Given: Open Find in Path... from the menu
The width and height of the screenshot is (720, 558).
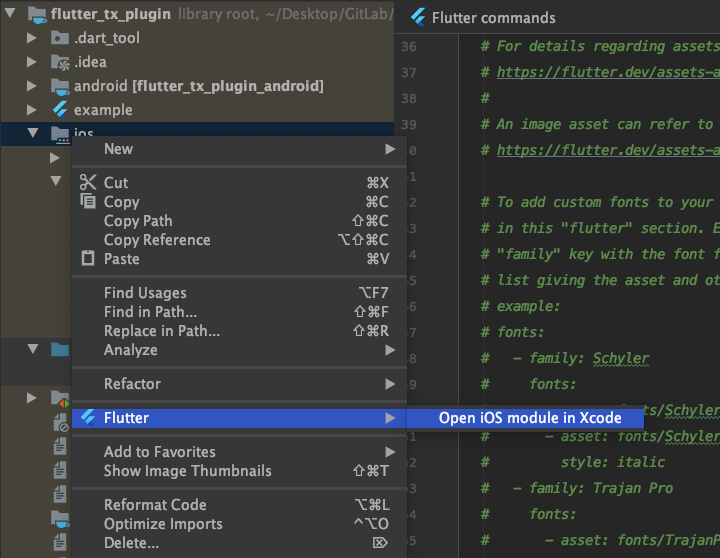Looking at the screenshot, I should pos(239,312).
